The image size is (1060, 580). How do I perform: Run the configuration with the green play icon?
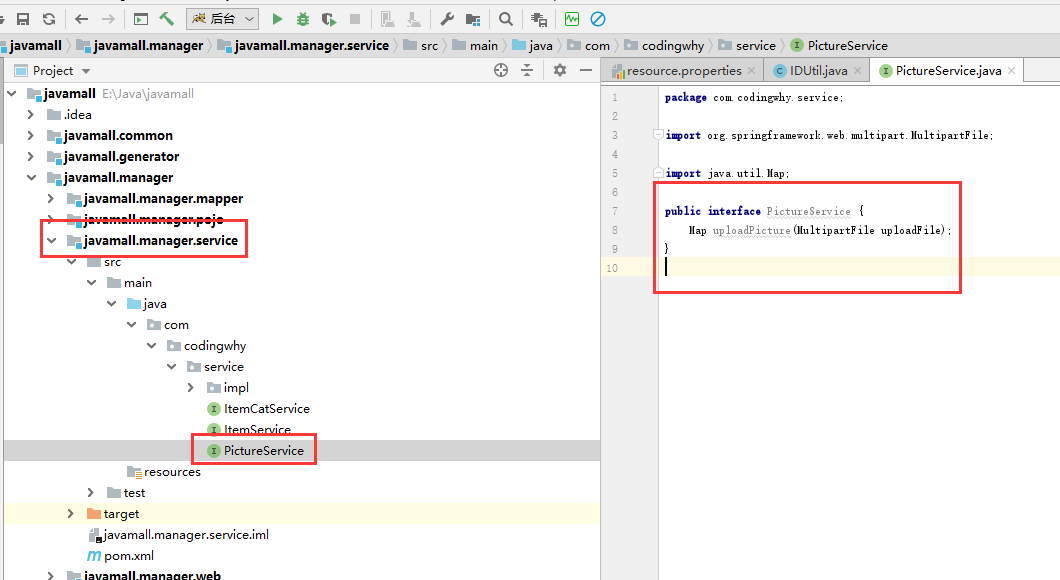point(277,19)
